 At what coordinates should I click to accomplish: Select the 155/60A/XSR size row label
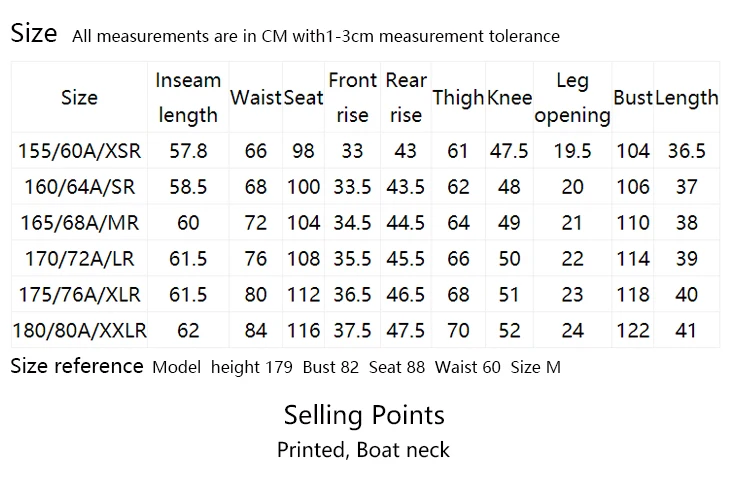coord(80,151)
